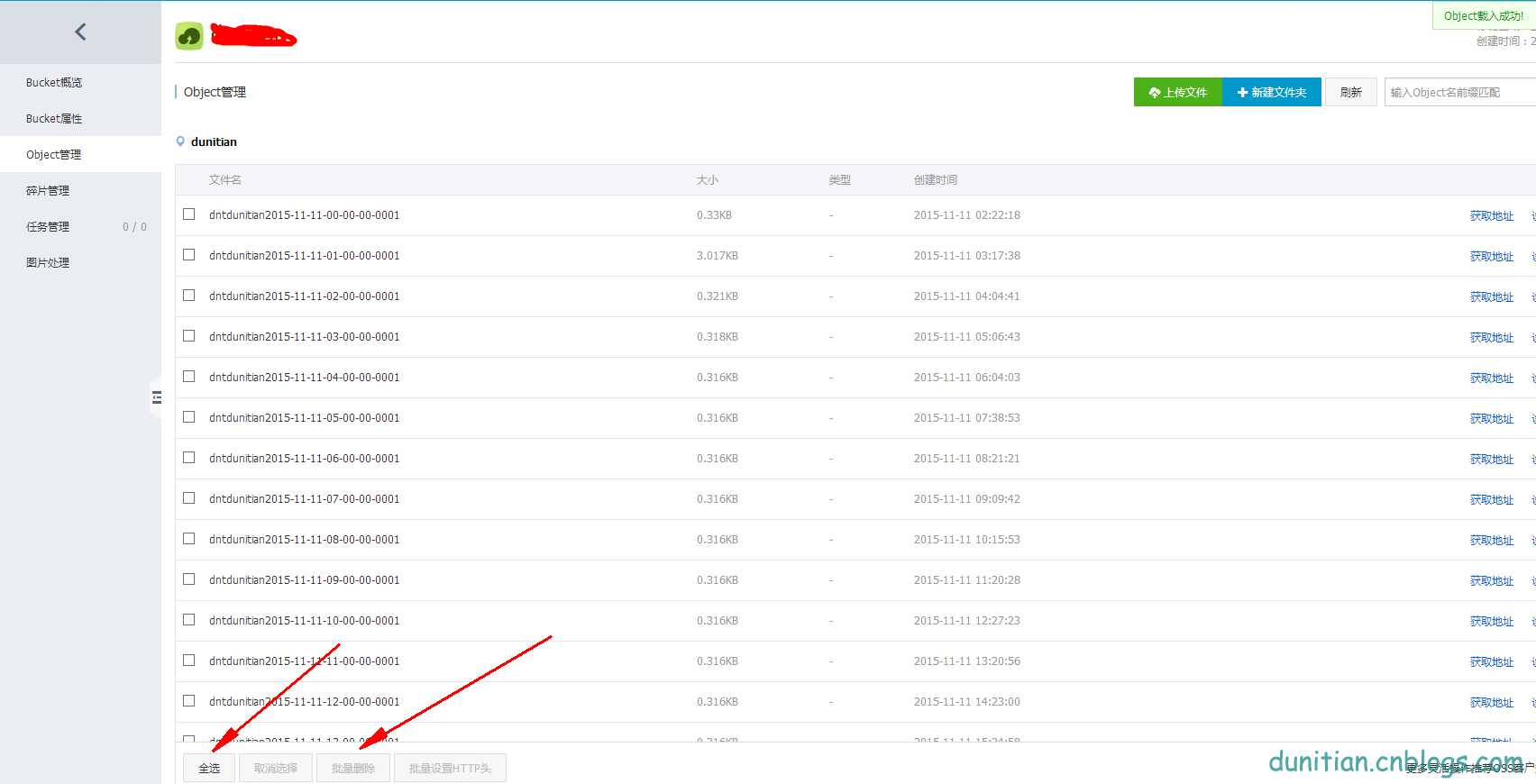Click the 文件名 column header
Image resolution: width=1536 pixels, height=784 pixels.
click(225, 180)
